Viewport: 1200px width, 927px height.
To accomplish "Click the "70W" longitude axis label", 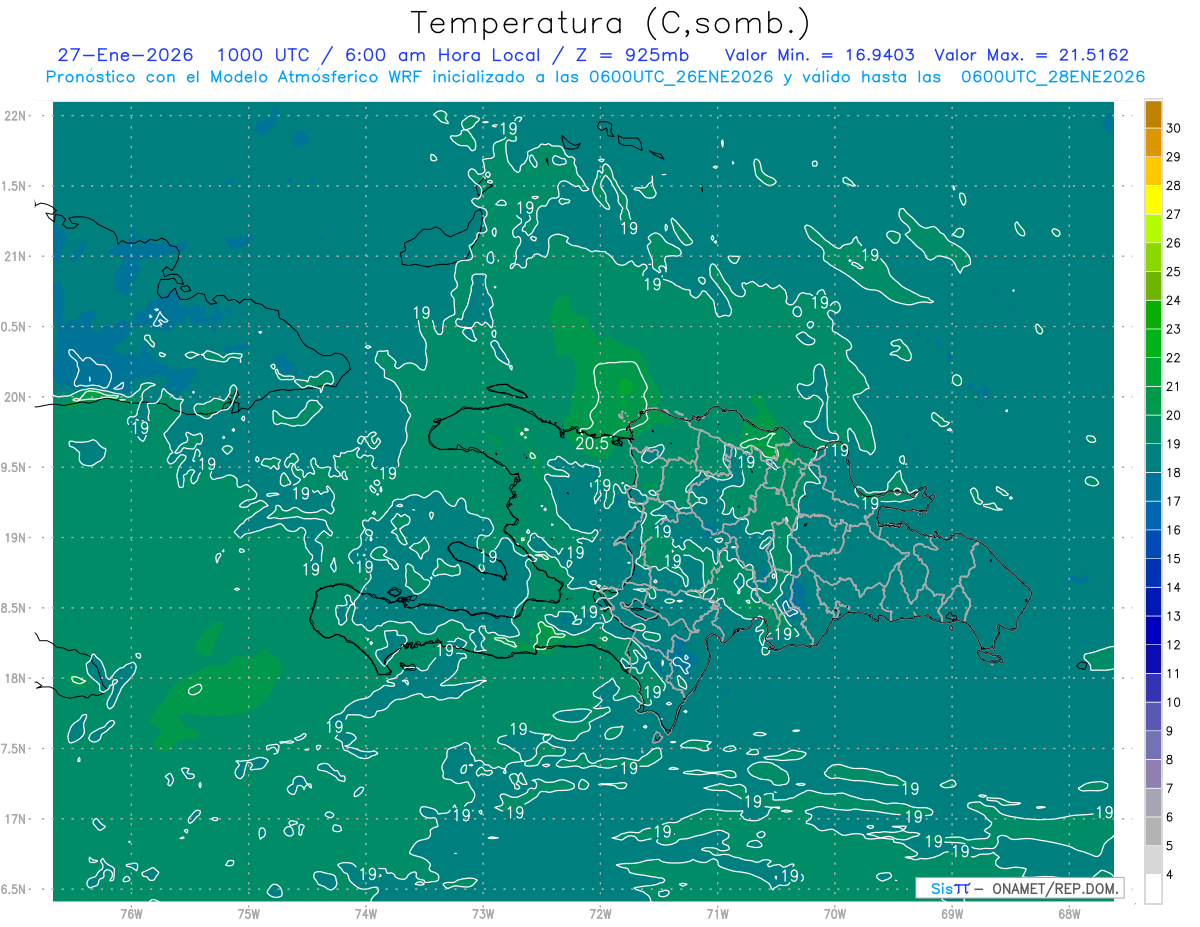I will [835, 913].
